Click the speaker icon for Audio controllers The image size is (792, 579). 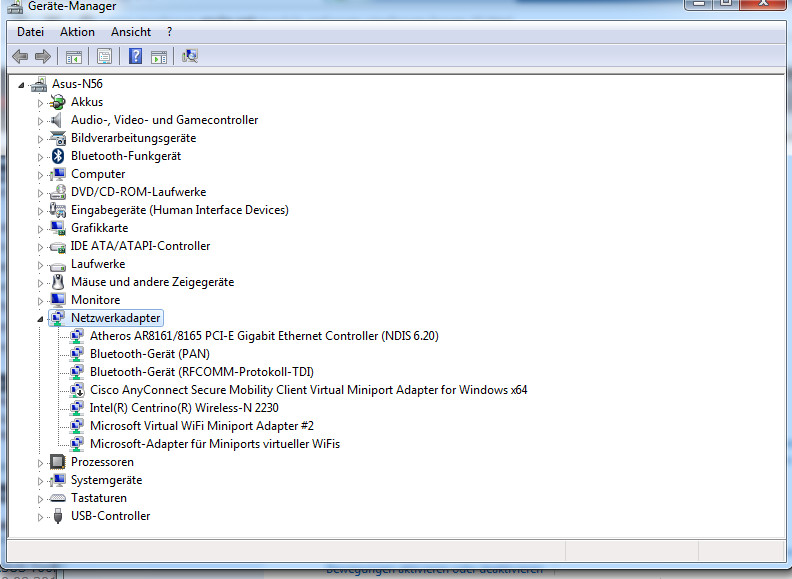57,120
